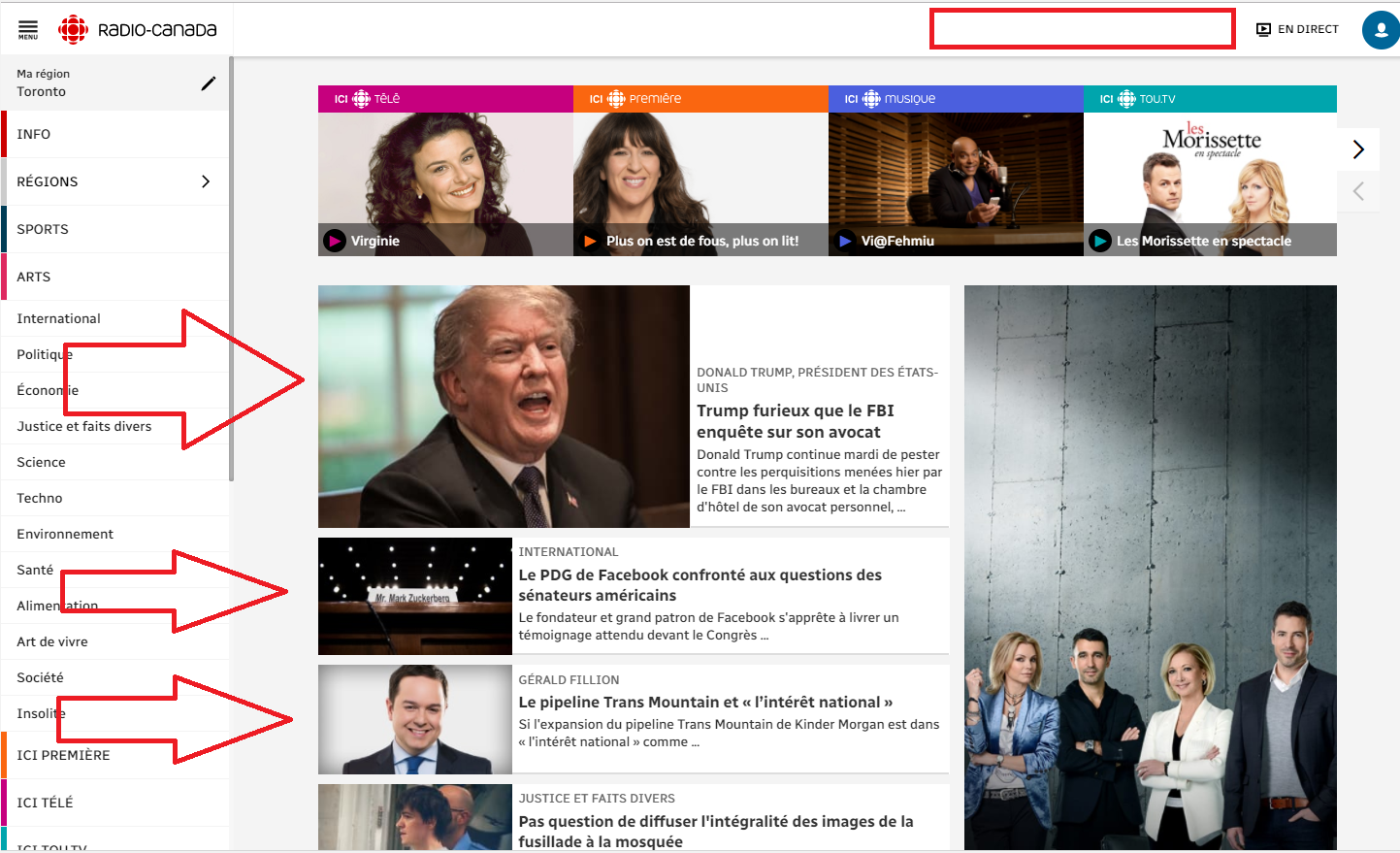The width and height of the screenshot is (1400, 853).
Task: Watch live via EN DIRECT
Action: pyautogui.click(x=1297, y=29)
